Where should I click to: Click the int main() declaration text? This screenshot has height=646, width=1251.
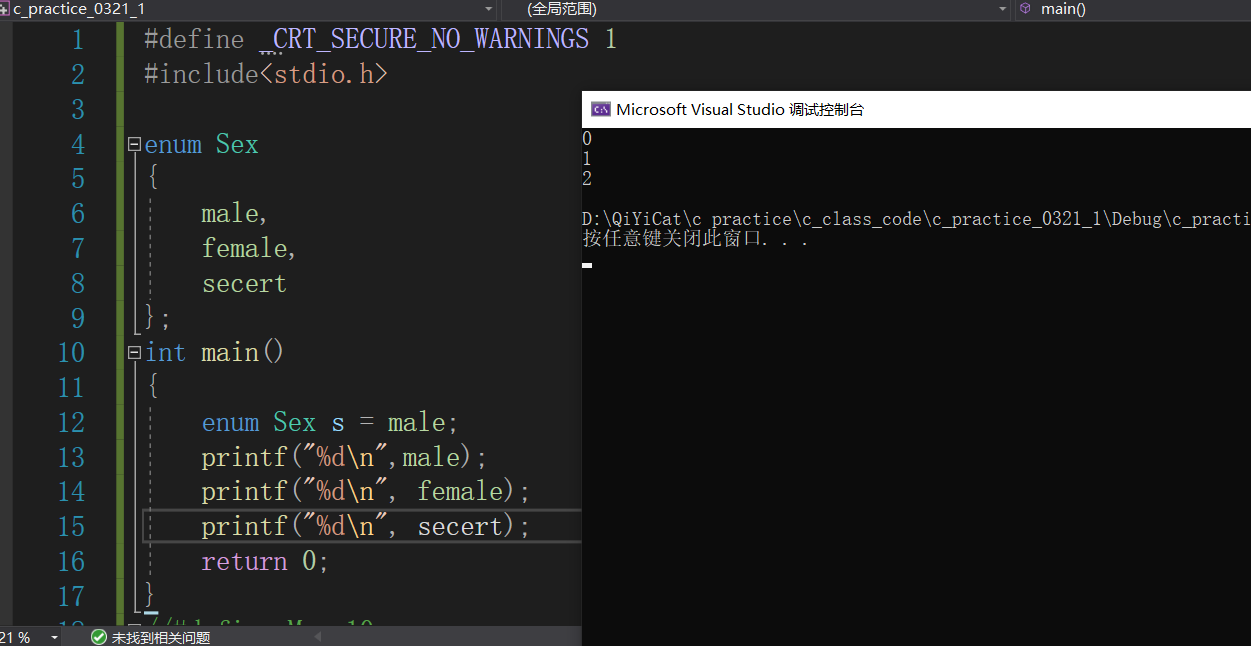tap(215, 353)
